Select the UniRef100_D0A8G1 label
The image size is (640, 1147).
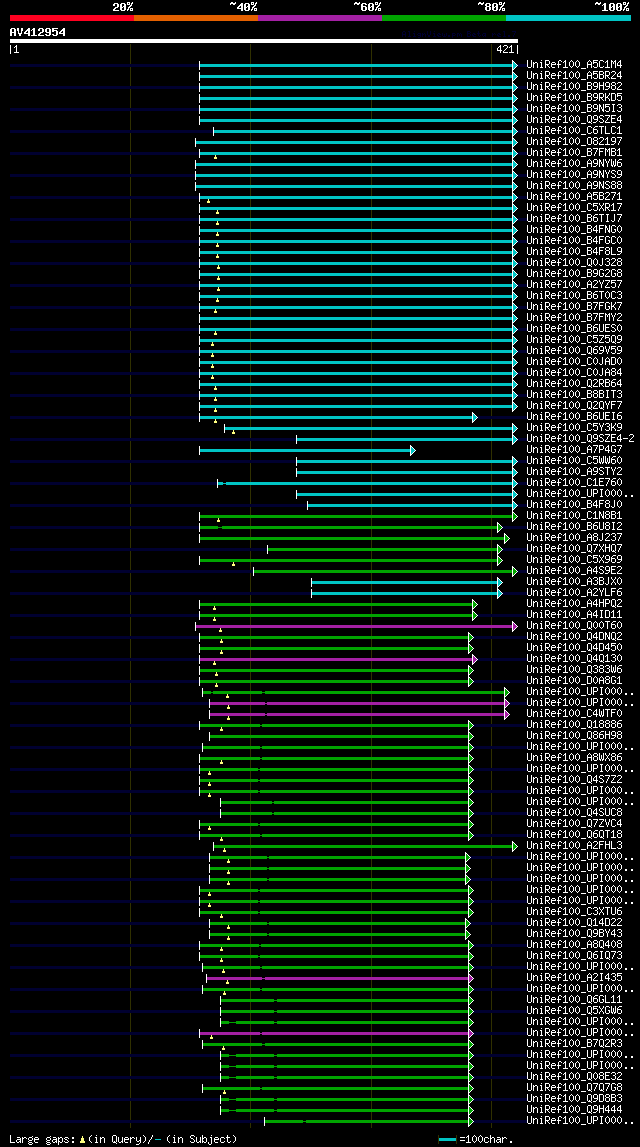click(x=574, y=680)
